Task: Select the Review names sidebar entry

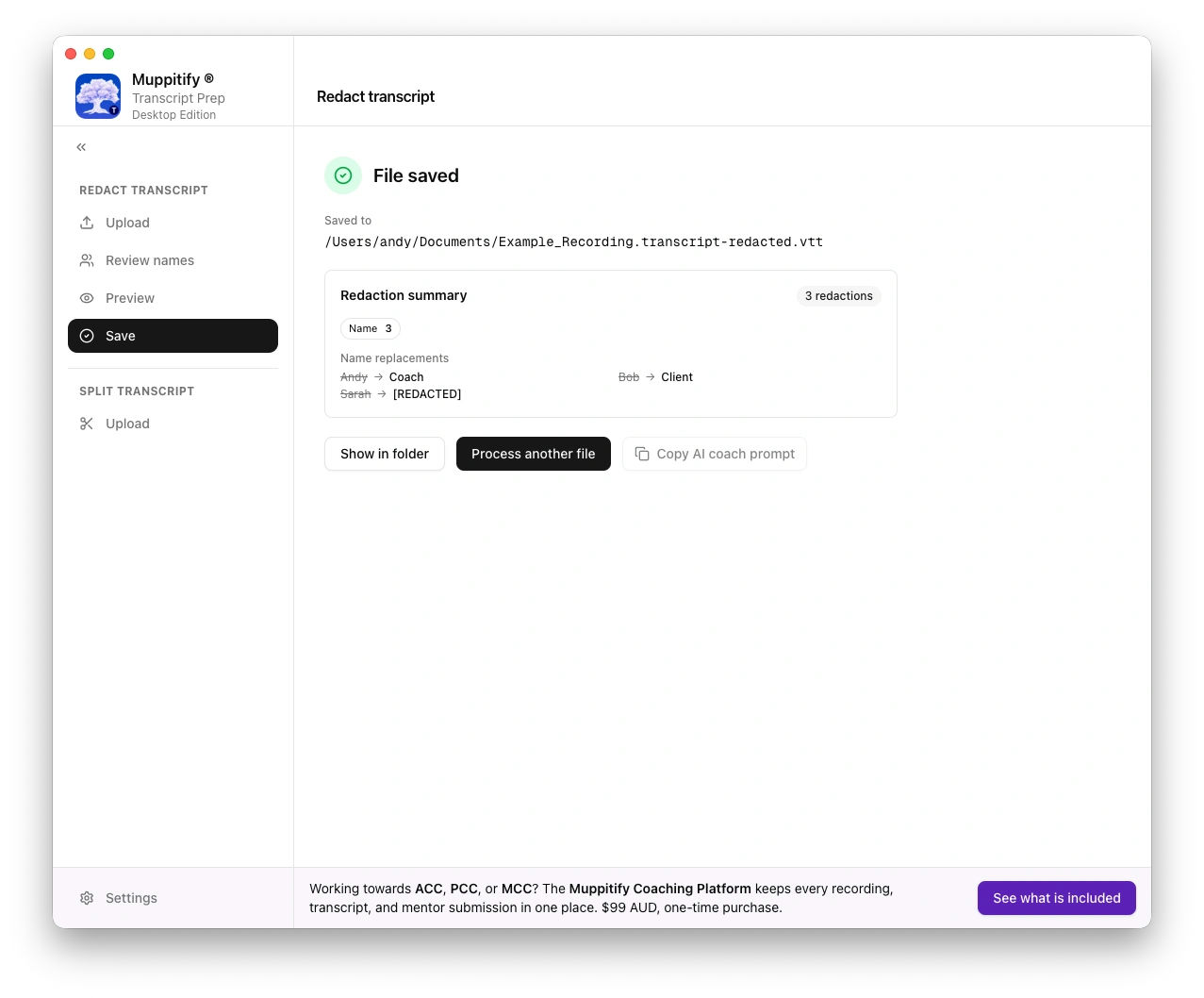Action: (149, 260)
